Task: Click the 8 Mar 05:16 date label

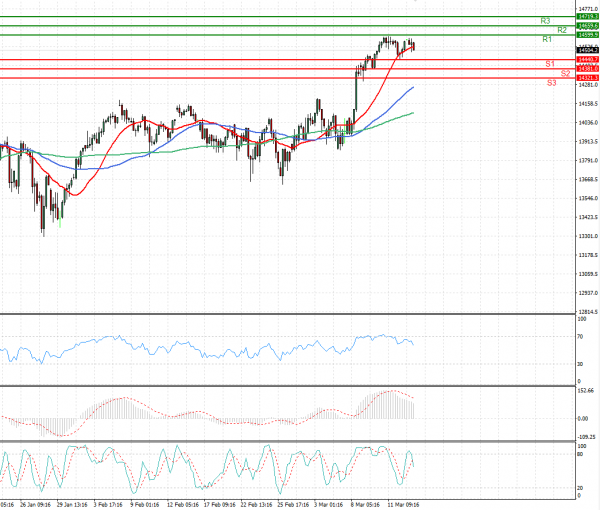Action: click(x=365, y=505)
